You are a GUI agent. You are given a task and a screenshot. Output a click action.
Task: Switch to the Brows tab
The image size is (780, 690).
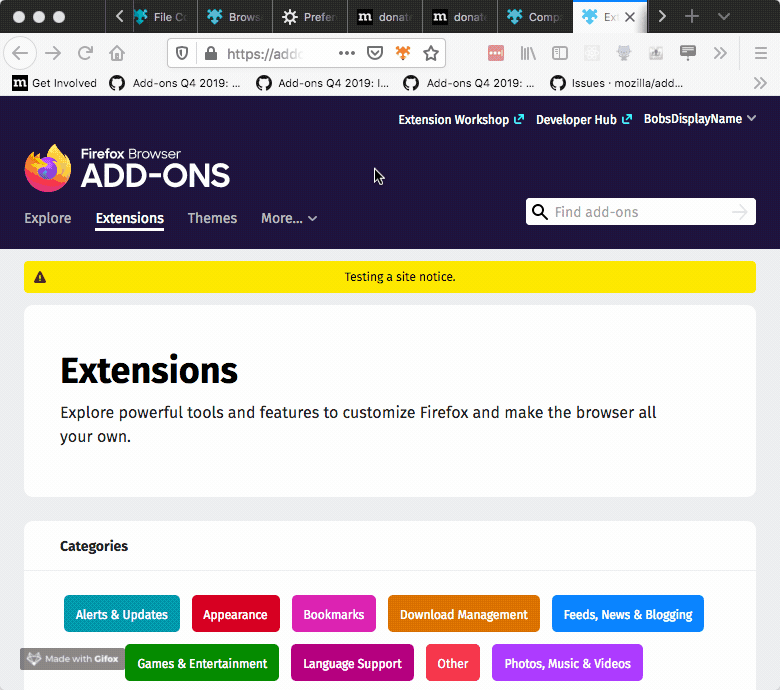(235, 17)
